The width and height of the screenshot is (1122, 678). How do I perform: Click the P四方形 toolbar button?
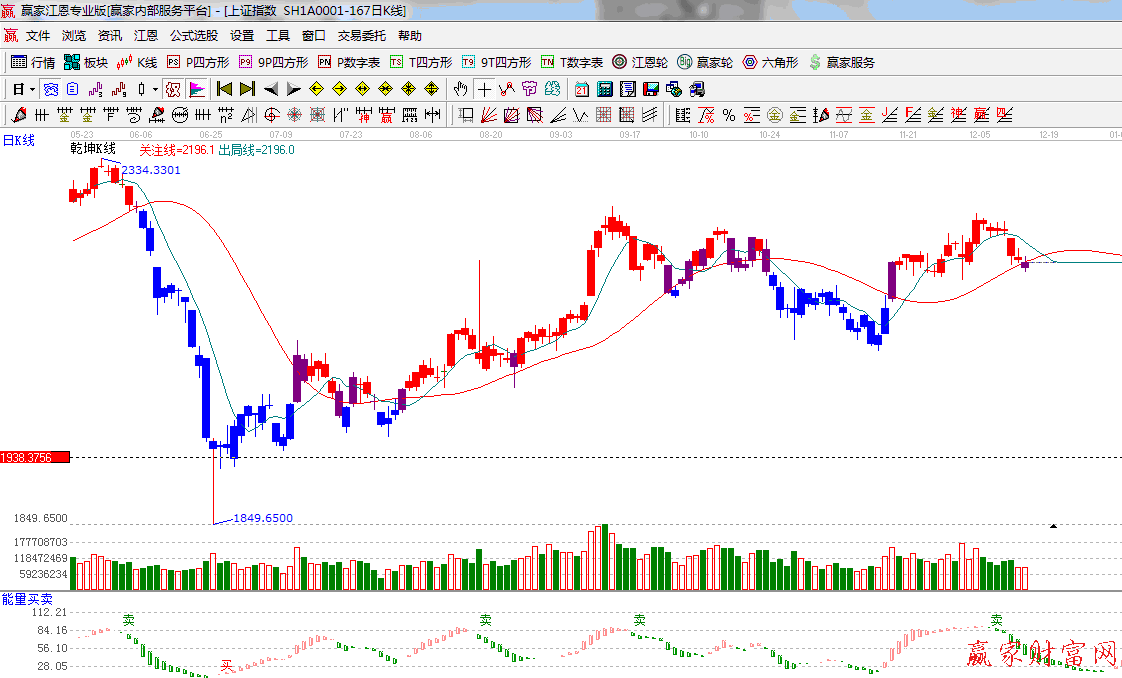click(x=197, y=62)
